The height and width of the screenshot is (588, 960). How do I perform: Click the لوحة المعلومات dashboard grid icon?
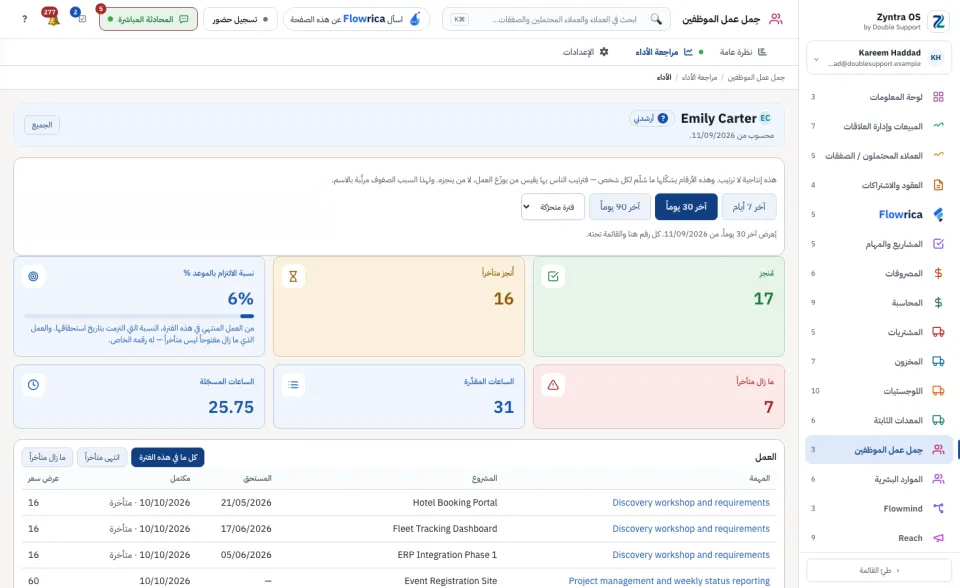938,97
